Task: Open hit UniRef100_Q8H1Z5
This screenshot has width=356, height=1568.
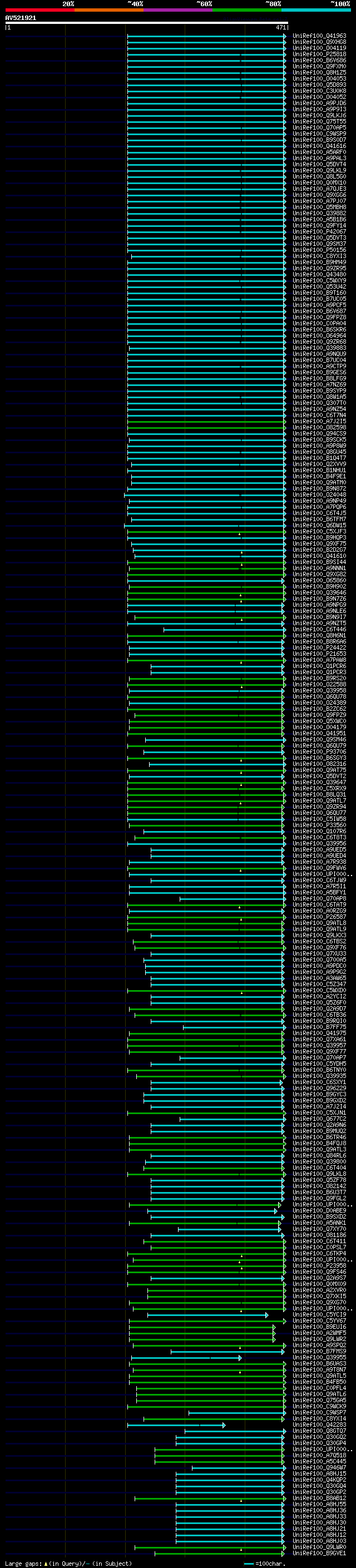Action: pyautogui.click(x=319, y=72)
